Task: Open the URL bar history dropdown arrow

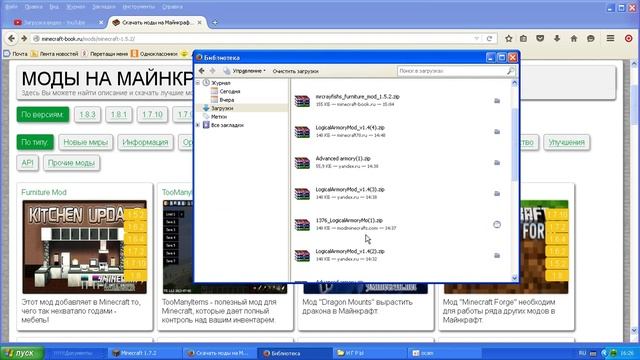Action: [x=477, y=39]
